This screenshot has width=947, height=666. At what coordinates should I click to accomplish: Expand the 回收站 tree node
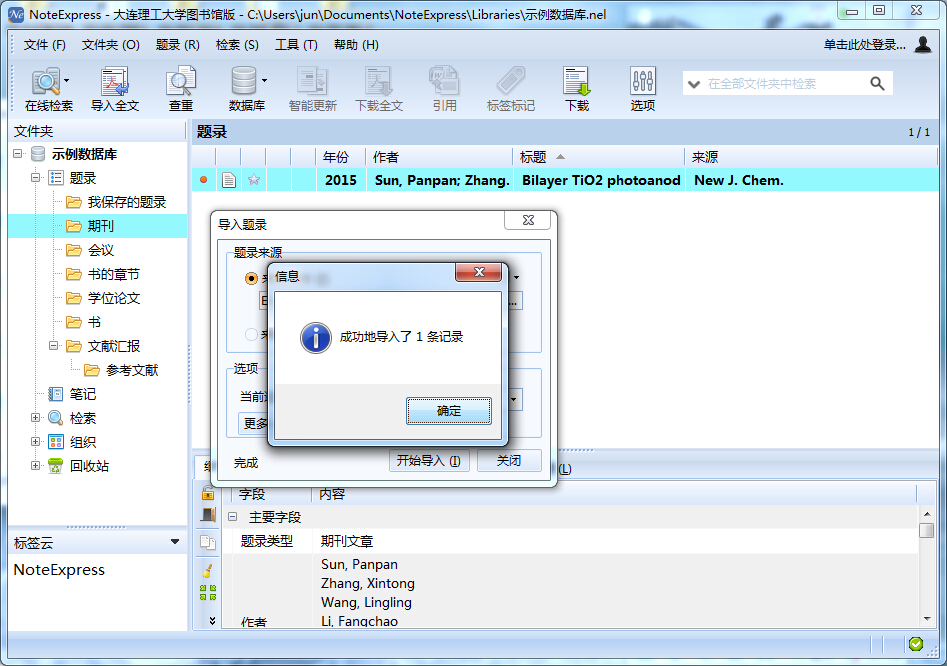(x=36, y=466)
